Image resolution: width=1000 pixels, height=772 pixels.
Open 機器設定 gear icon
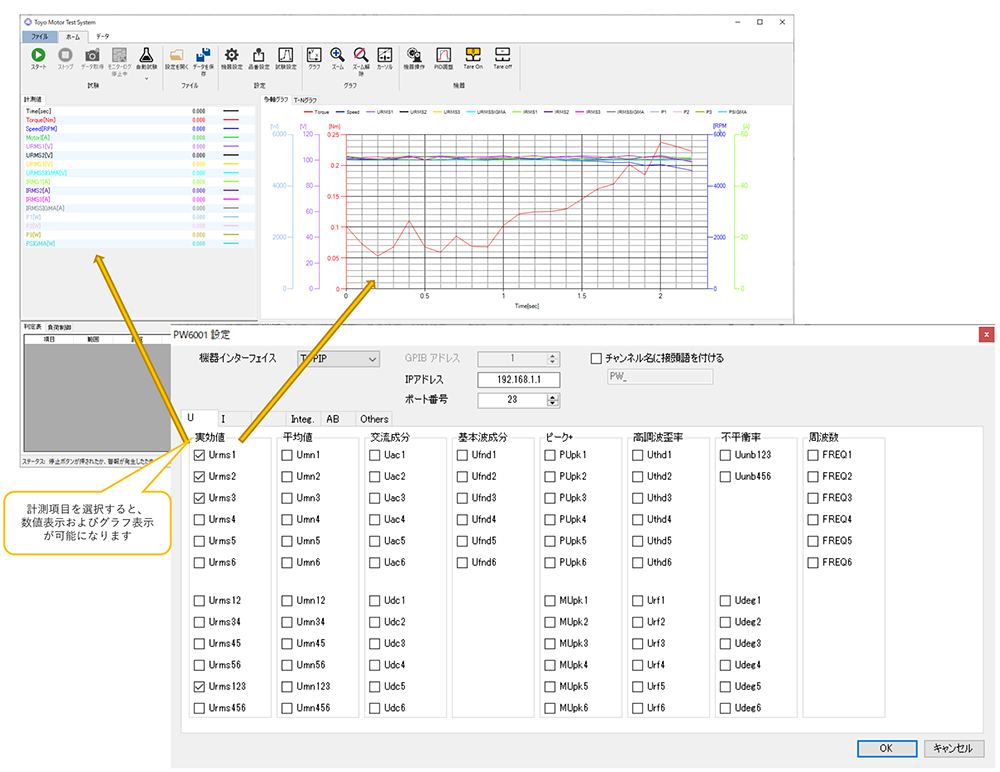(x=232, y=55)
